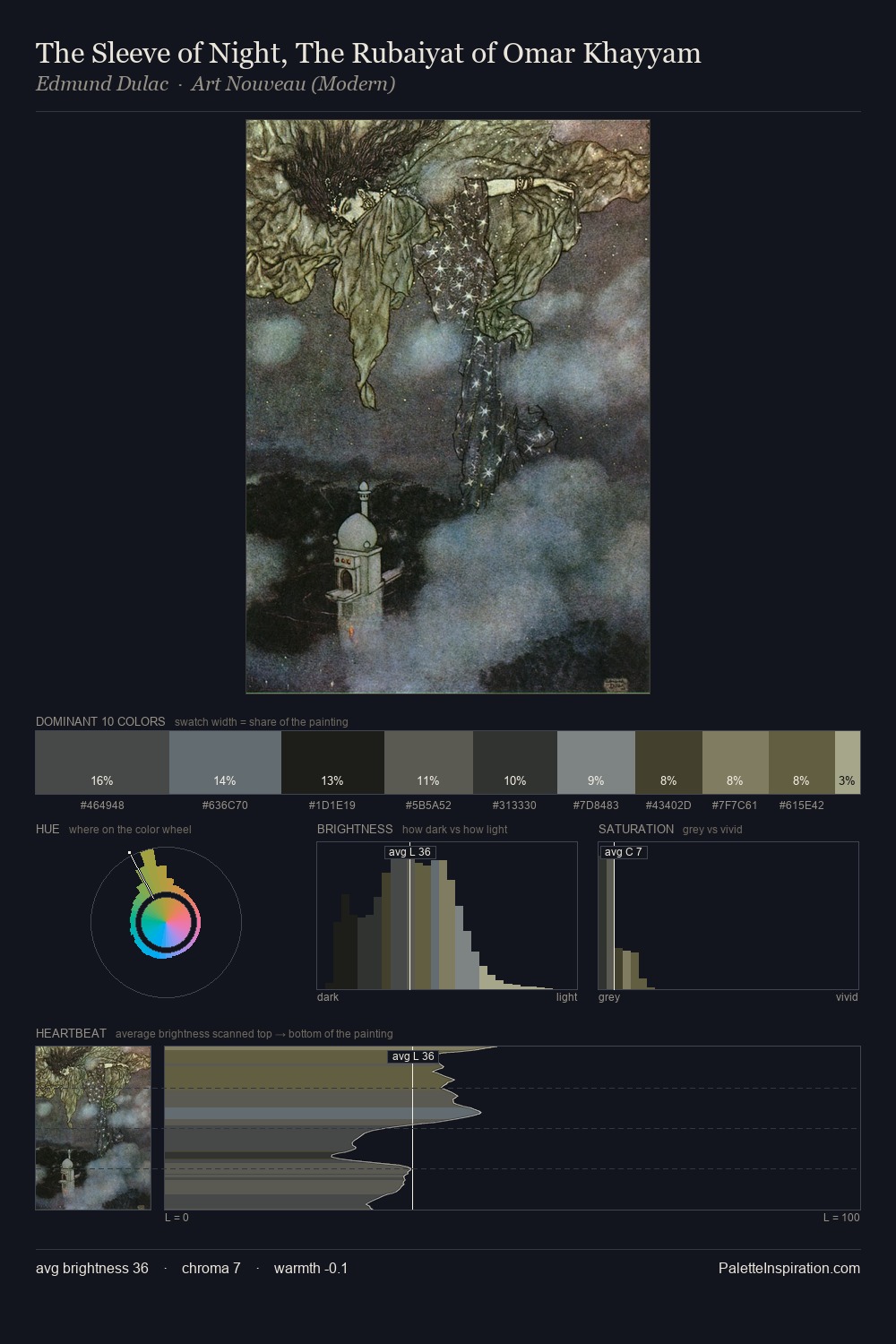Select the #636C70 14% swatch
Image resolution: width=896 pixels, height=1344 pixels.
click(x=225, y=762)
